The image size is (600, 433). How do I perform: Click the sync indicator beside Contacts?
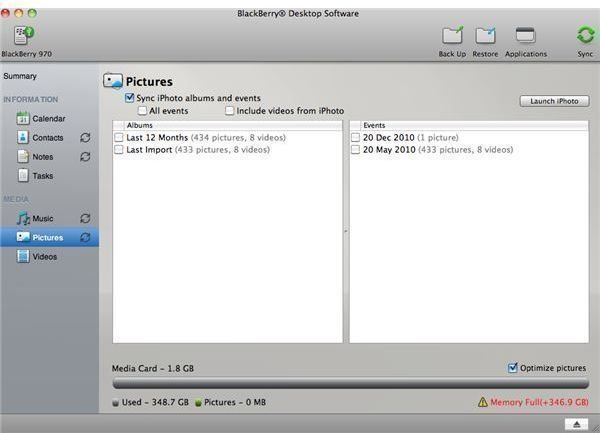click(x=85, y=137)
